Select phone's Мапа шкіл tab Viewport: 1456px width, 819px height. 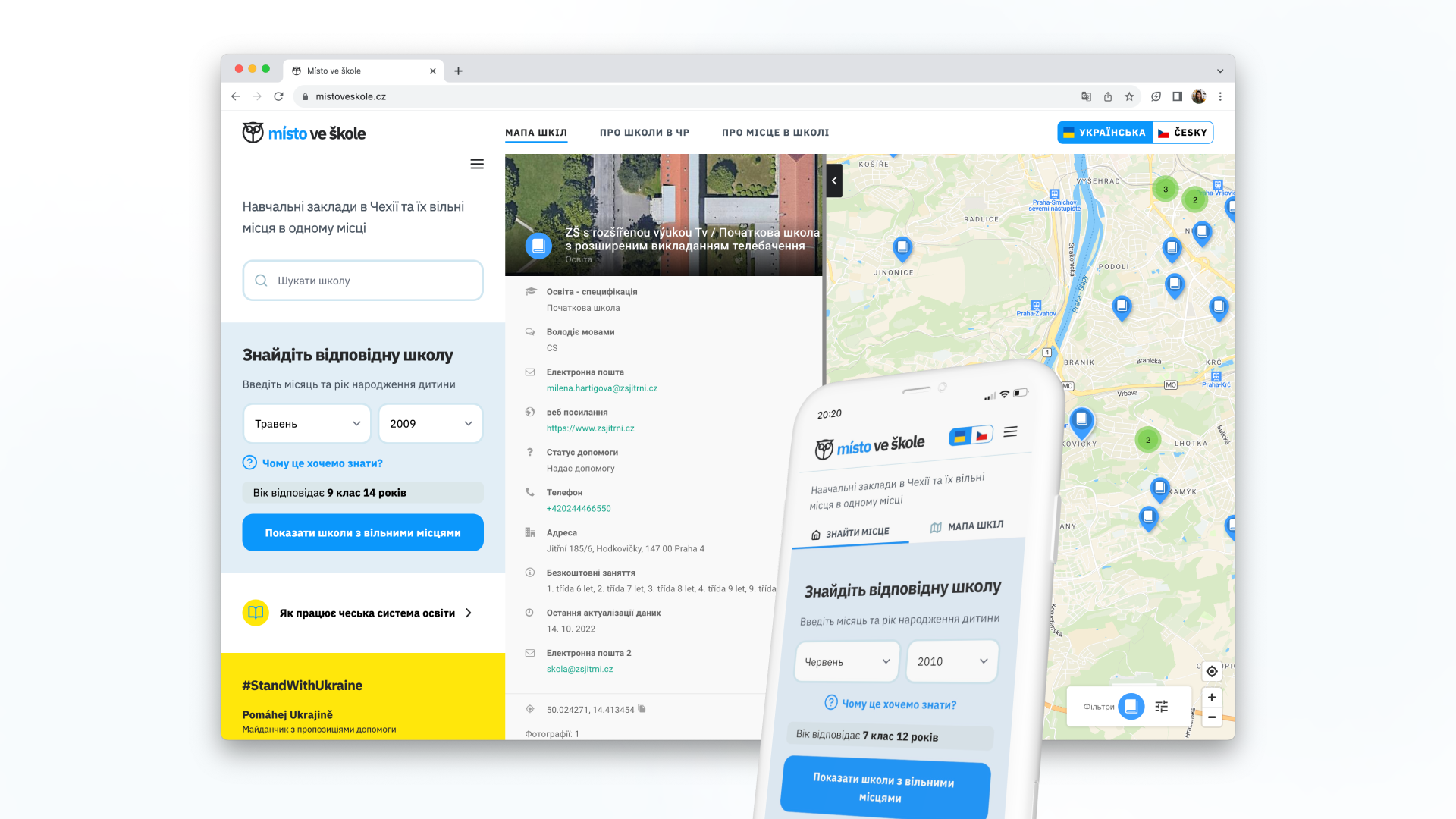pyautogui.click(x=967, y=526)
